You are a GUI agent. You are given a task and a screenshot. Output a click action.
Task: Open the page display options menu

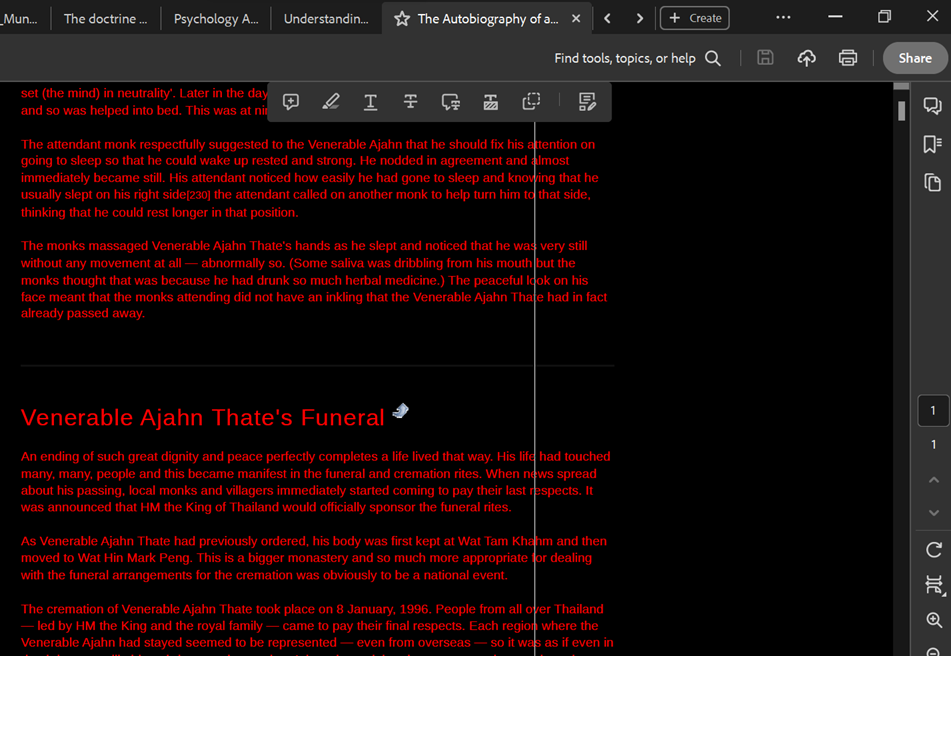coord(933,584)
